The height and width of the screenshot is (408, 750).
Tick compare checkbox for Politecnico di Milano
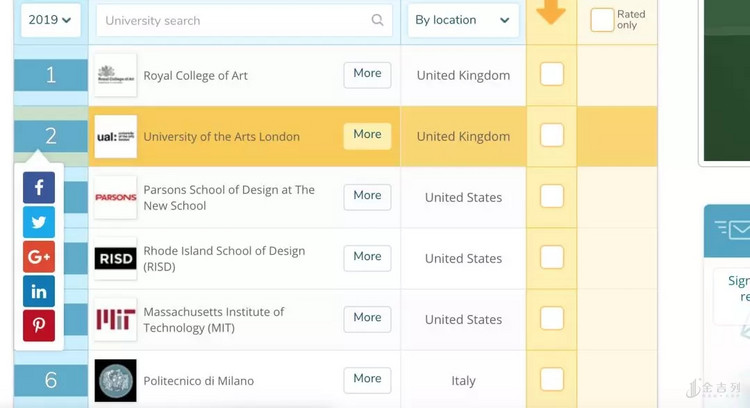click(552, 380)
